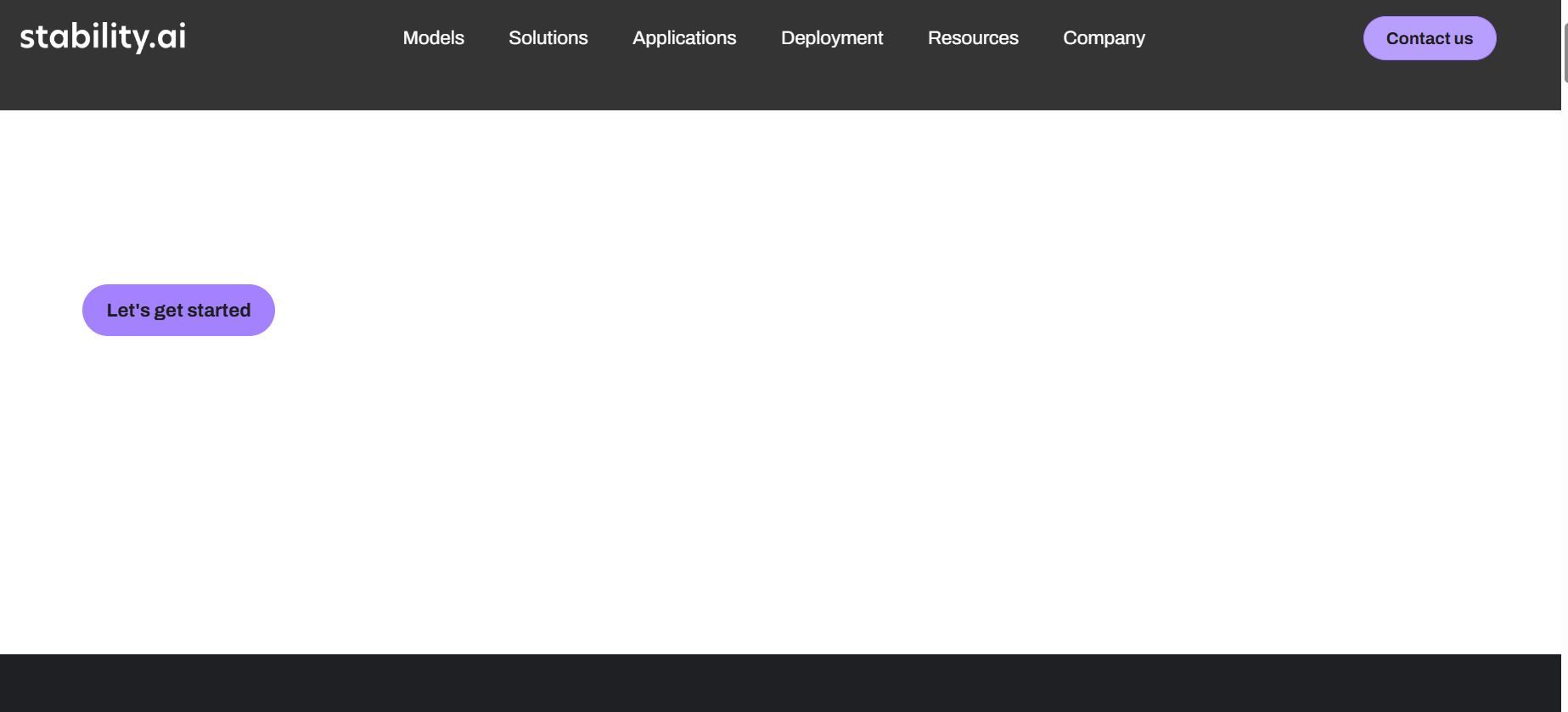1568x712 pixels.
Task: Click Solutions in the navigation bar
Action: tap(548, 38)
